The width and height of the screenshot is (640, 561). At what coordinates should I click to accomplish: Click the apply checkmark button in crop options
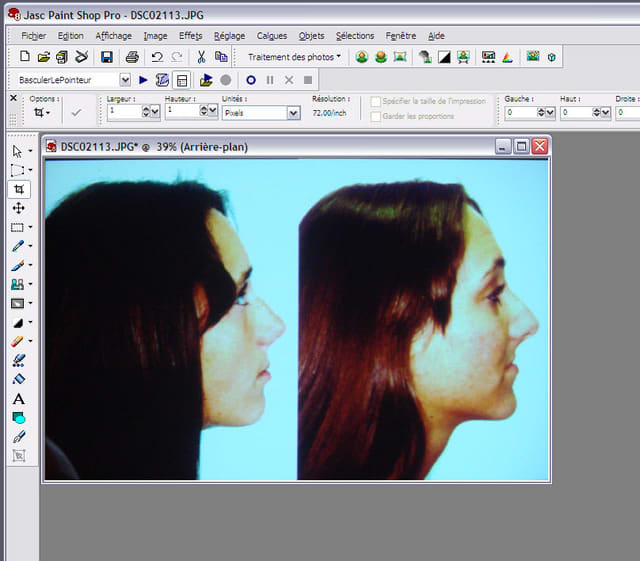coord(76,113)
